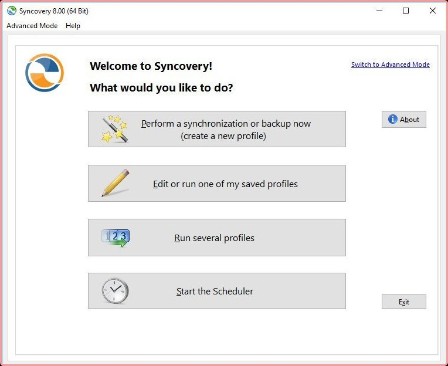Click Perform a synchronization or backup now

click(217, 129)
